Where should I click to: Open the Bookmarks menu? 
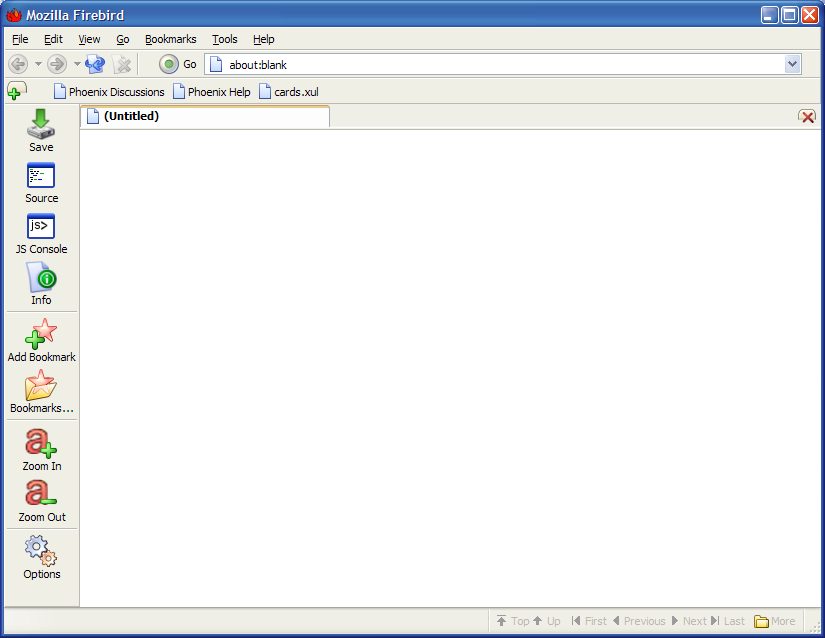[x=170, y=39]
